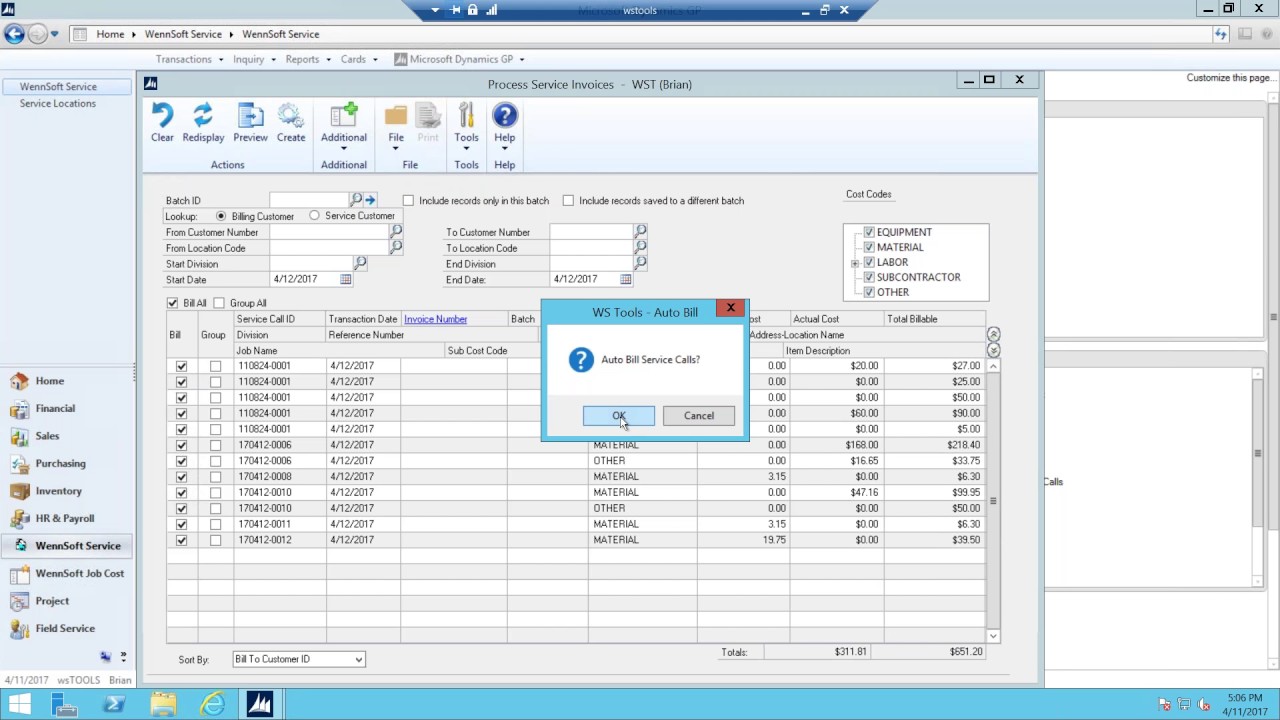Open From Location Code lookup magnifier

pos(396,246)
